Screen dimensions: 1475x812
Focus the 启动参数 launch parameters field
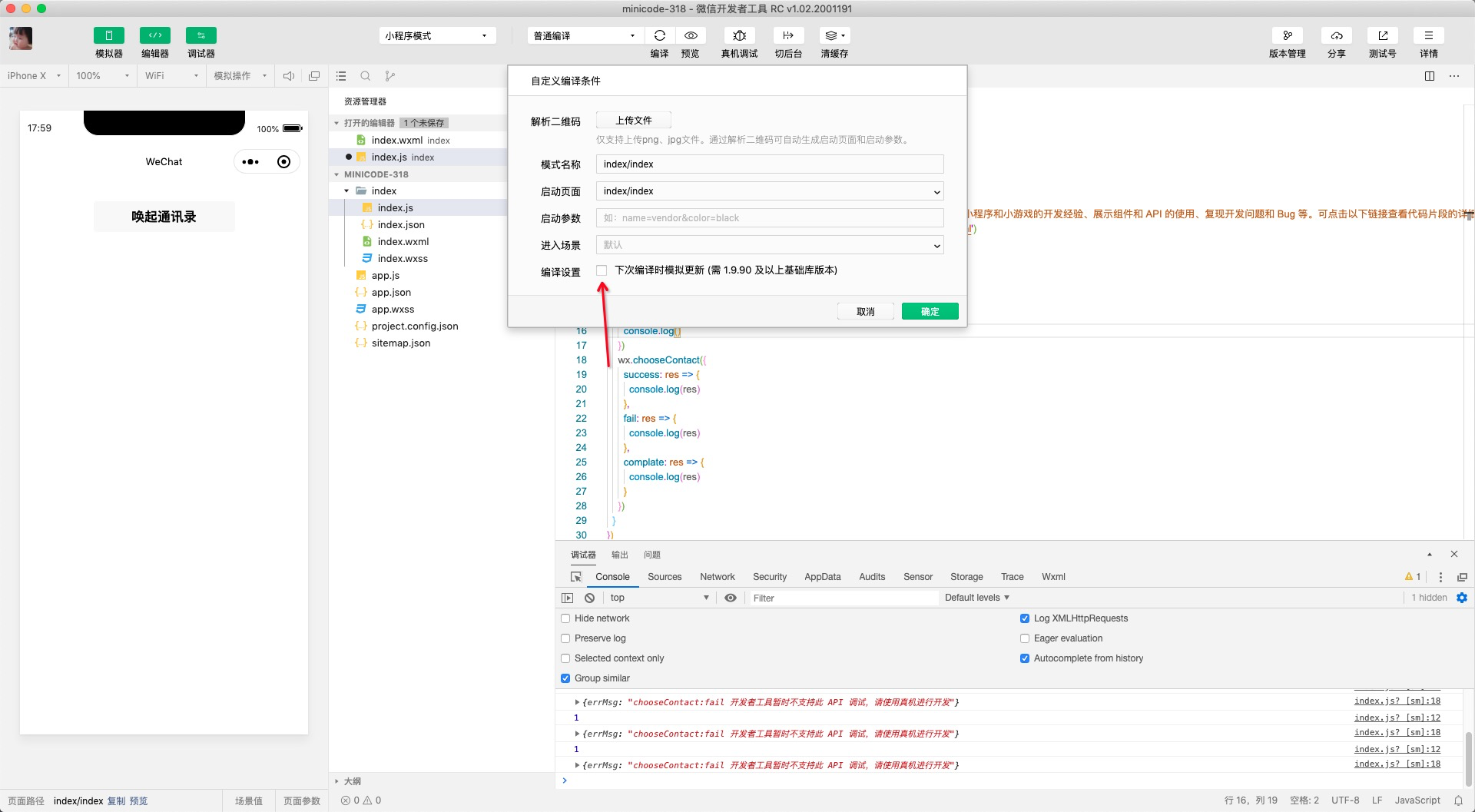(x=770, y=218)
